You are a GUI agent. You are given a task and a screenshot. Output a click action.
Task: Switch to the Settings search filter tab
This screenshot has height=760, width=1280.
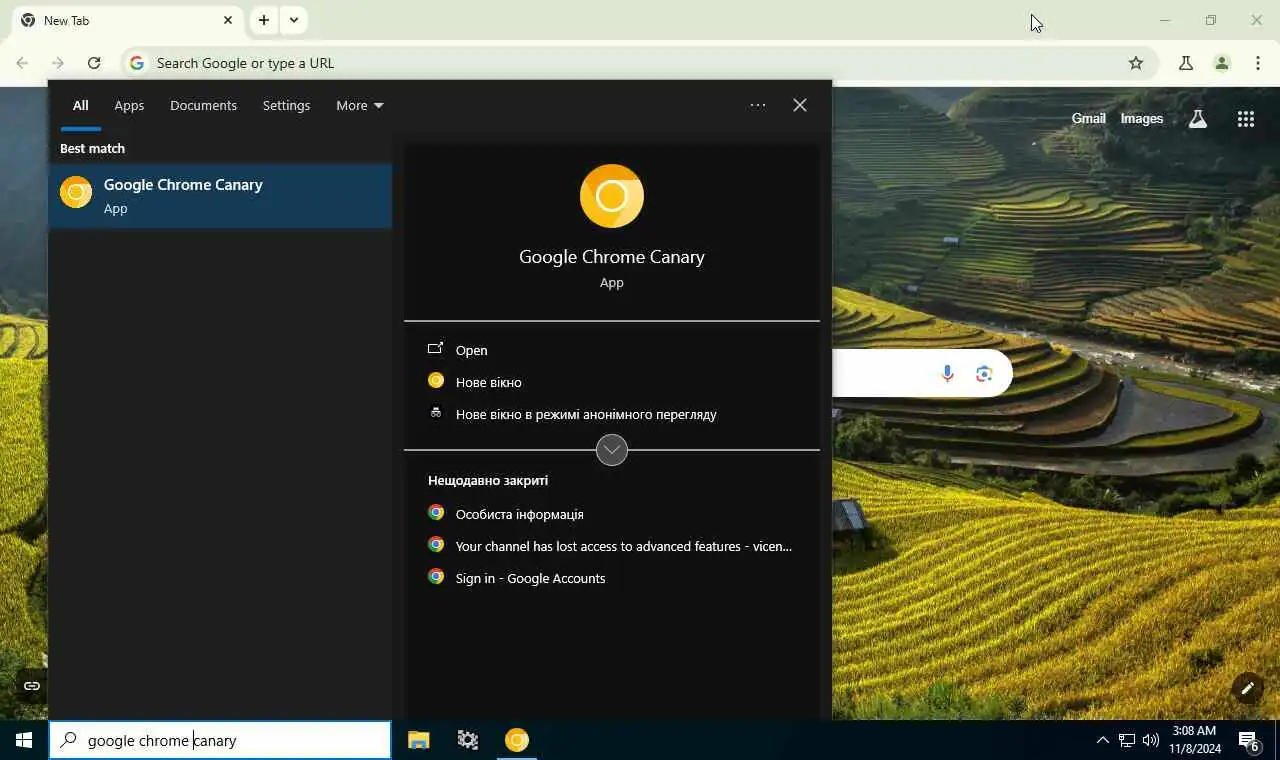click(286, 106)
